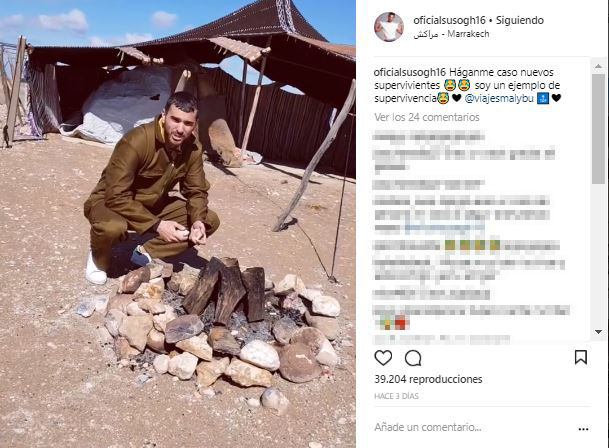Open the three-dot more options menu
The image size is (609, 448).
[583, 429]
